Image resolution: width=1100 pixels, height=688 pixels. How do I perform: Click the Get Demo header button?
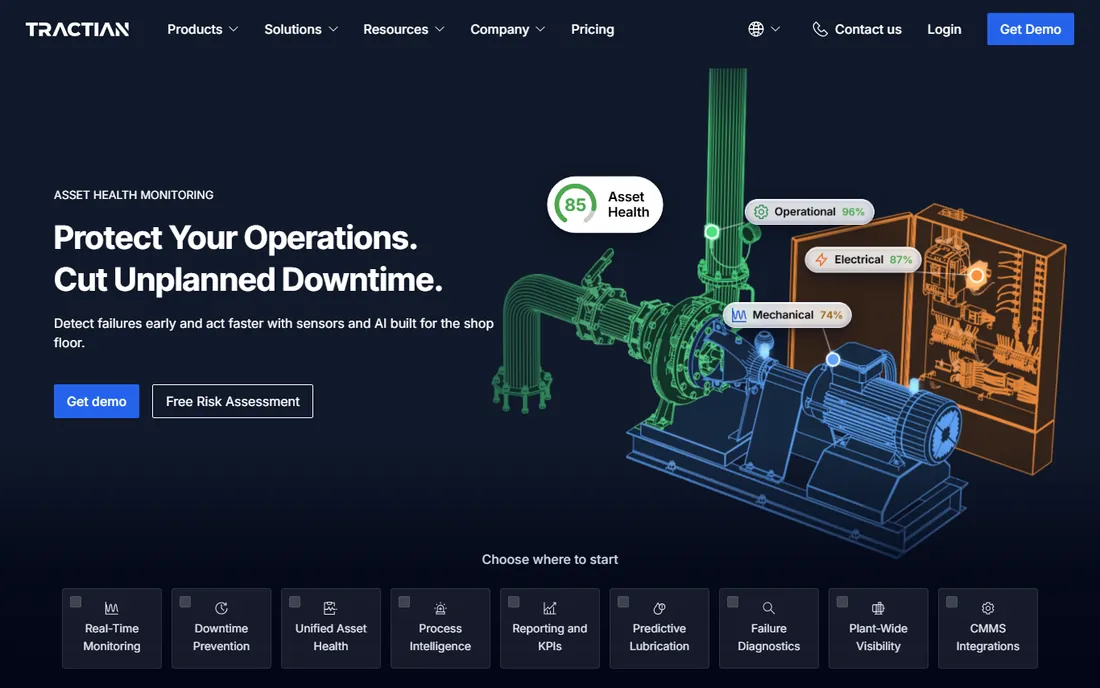pos(1030,29)
